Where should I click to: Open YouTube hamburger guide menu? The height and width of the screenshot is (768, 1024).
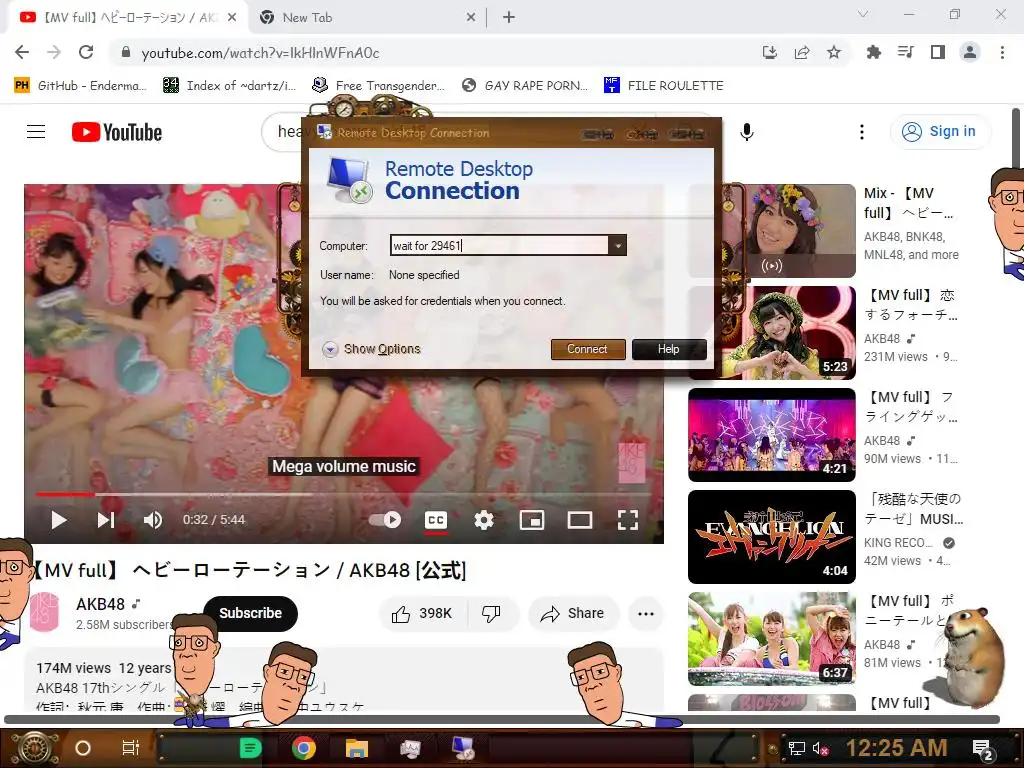36,132
